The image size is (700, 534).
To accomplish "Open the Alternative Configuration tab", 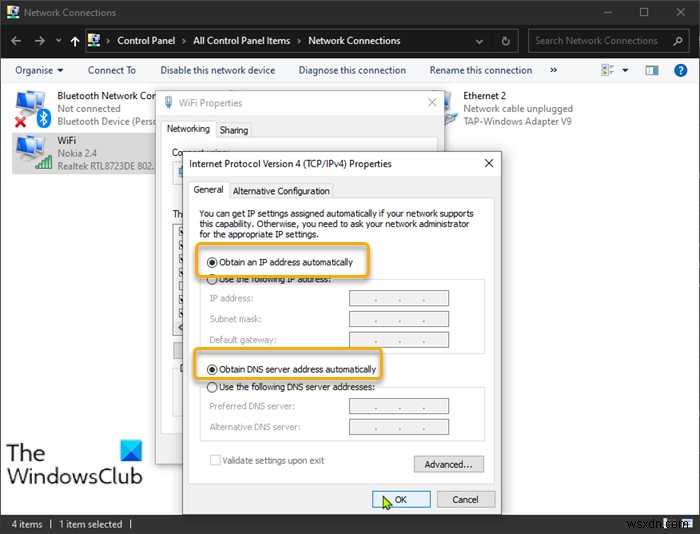I will (281, 191).
